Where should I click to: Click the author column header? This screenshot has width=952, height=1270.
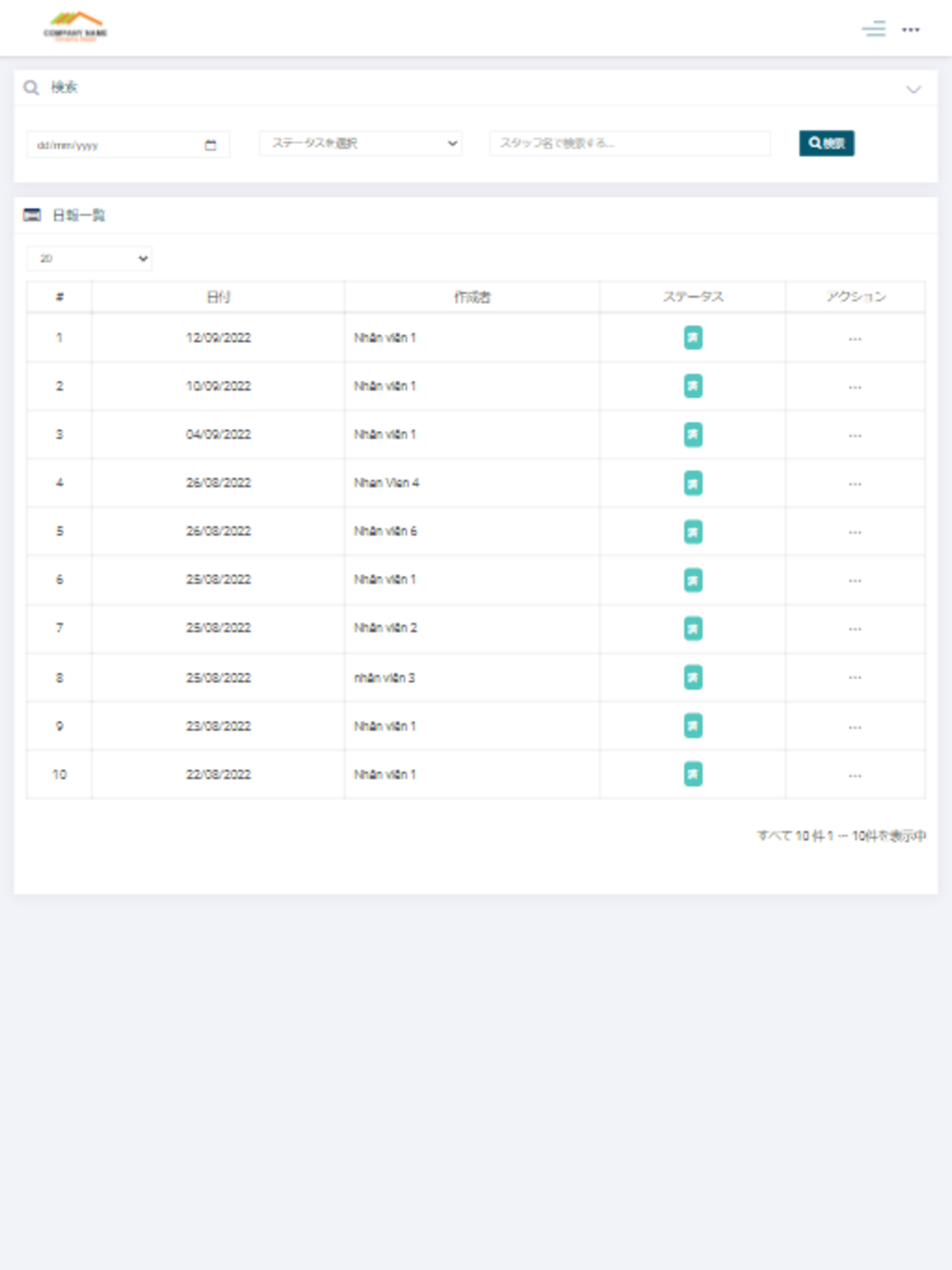pyautogui.click(x=472, y=297)
